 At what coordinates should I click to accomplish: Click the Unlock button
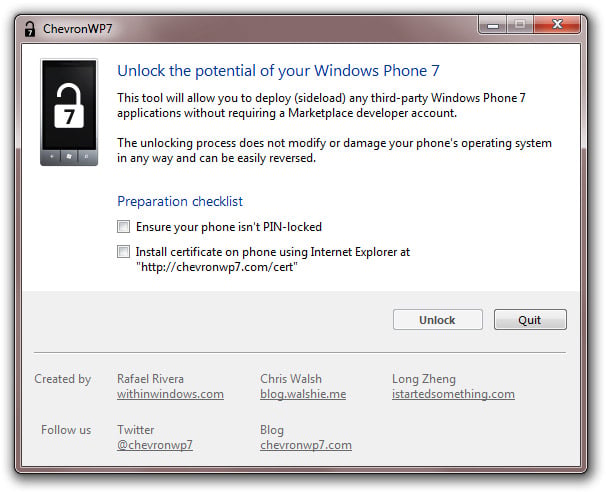[437, 320]
